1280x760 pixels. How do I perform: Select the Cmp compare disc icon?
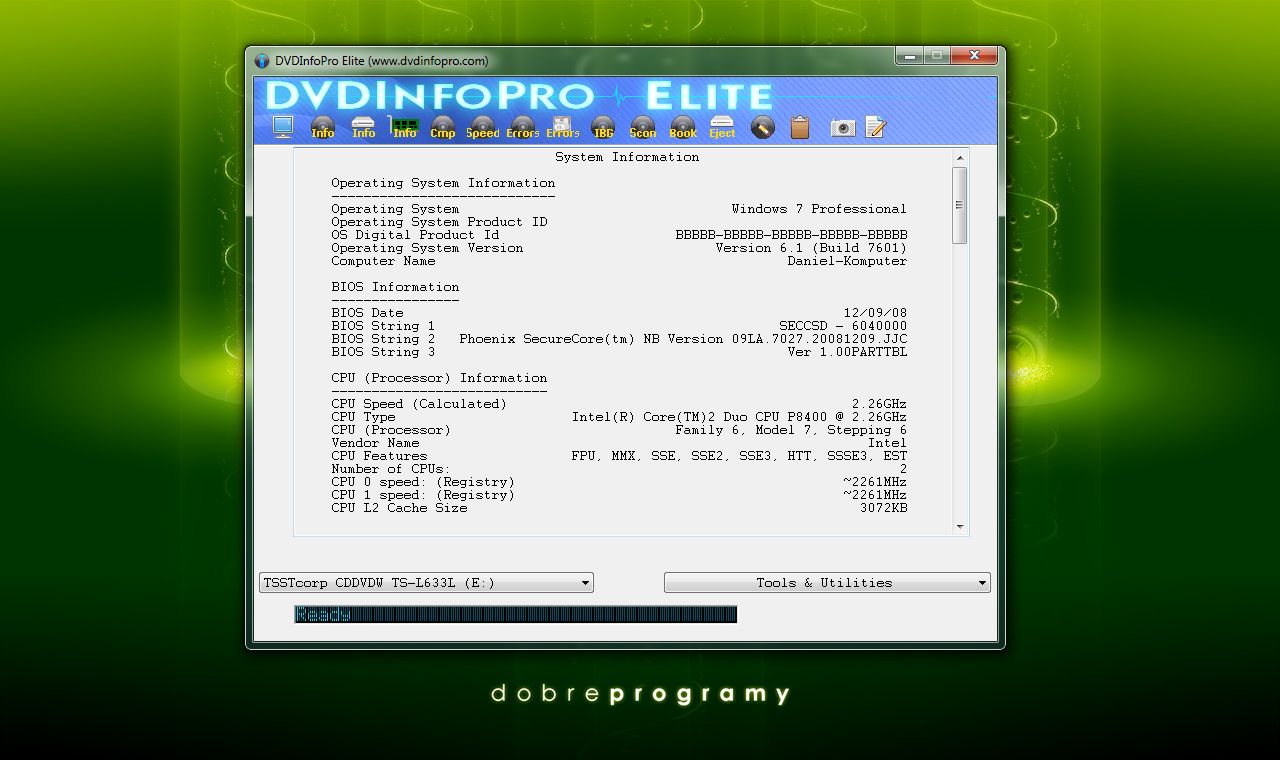[443, 127]
